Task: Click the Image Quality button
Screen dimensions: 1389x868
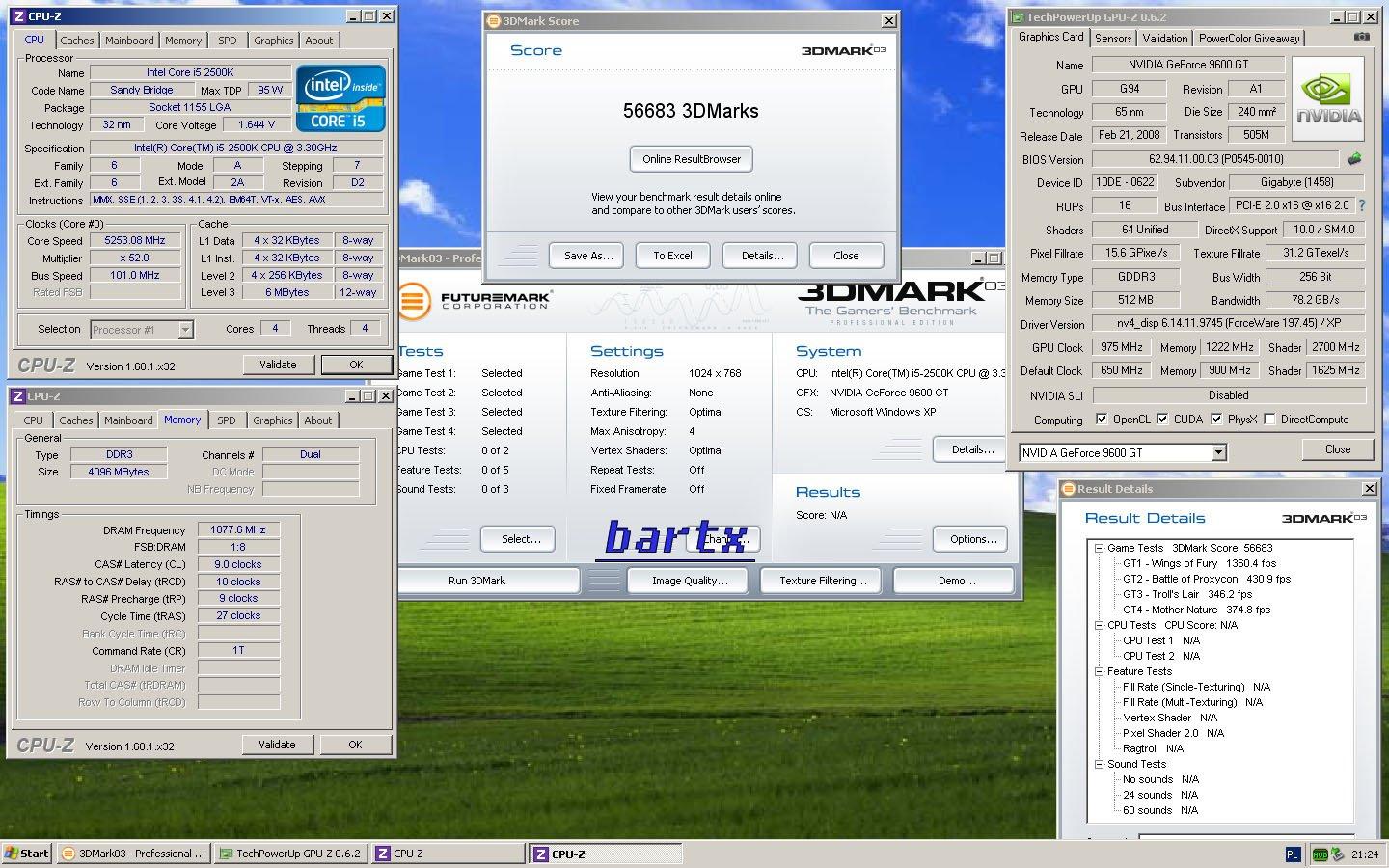Action: (690, 581)
